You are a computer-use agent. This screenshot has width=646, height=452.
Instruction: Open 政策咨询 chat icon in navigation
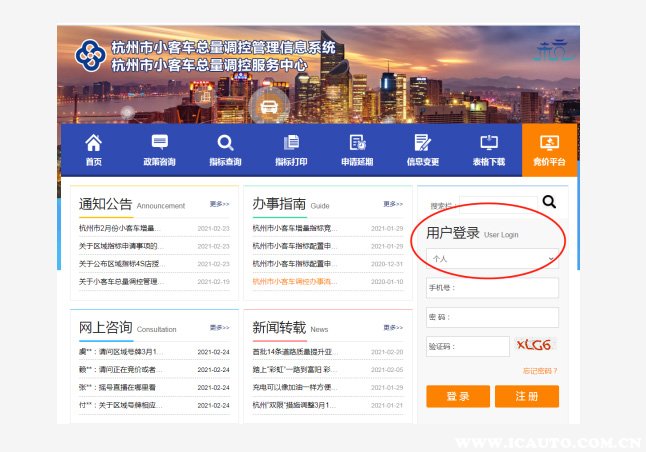pyautogui.click(x=159, y=143)
